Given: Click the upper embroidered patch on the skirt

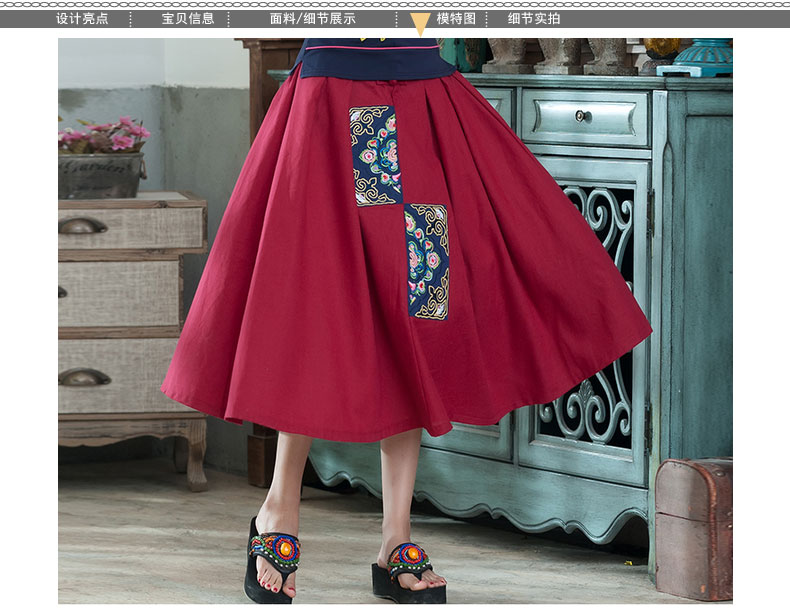Looking at the screenshot, I should (x=374, y=155).
